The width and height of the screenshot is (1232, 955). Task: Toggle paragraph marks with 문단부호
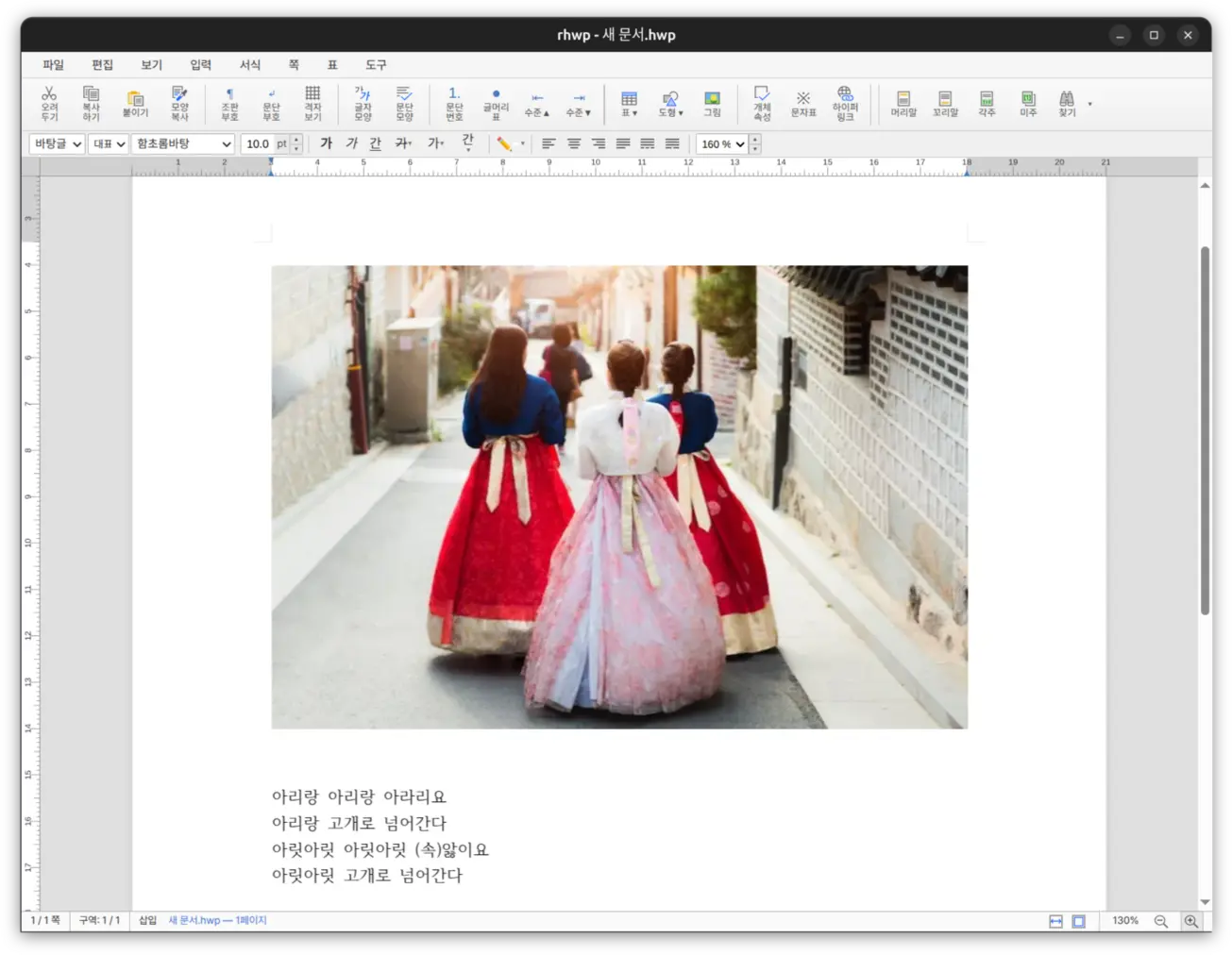pos(271,104)
